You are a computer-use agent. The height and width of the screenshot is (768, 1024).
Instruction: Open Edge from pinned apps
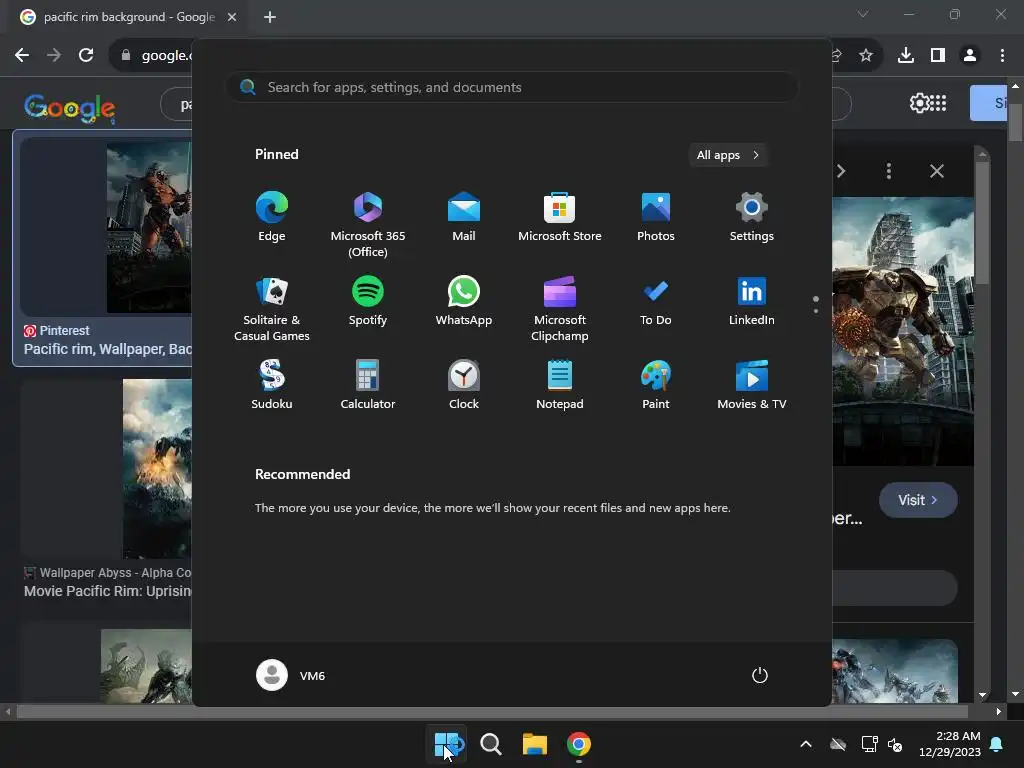coord(272,217)
